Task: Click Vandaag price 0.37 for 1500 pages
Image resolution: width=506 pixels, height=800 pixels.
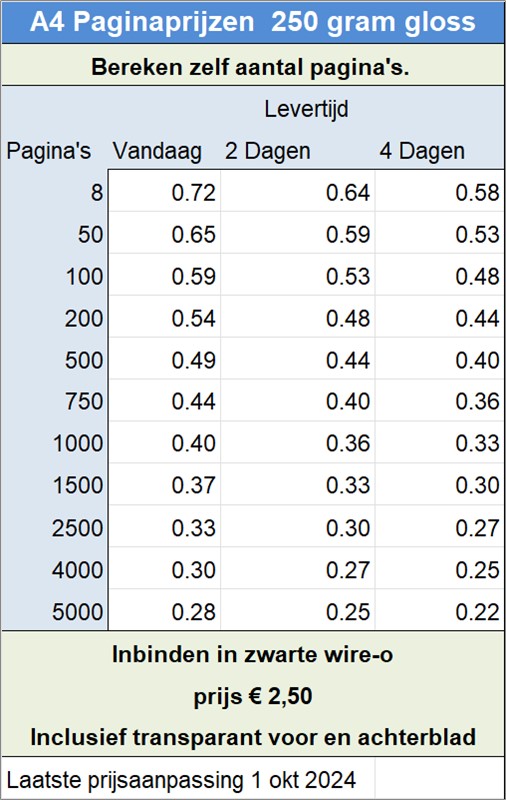Action: (x=165, y=485)
